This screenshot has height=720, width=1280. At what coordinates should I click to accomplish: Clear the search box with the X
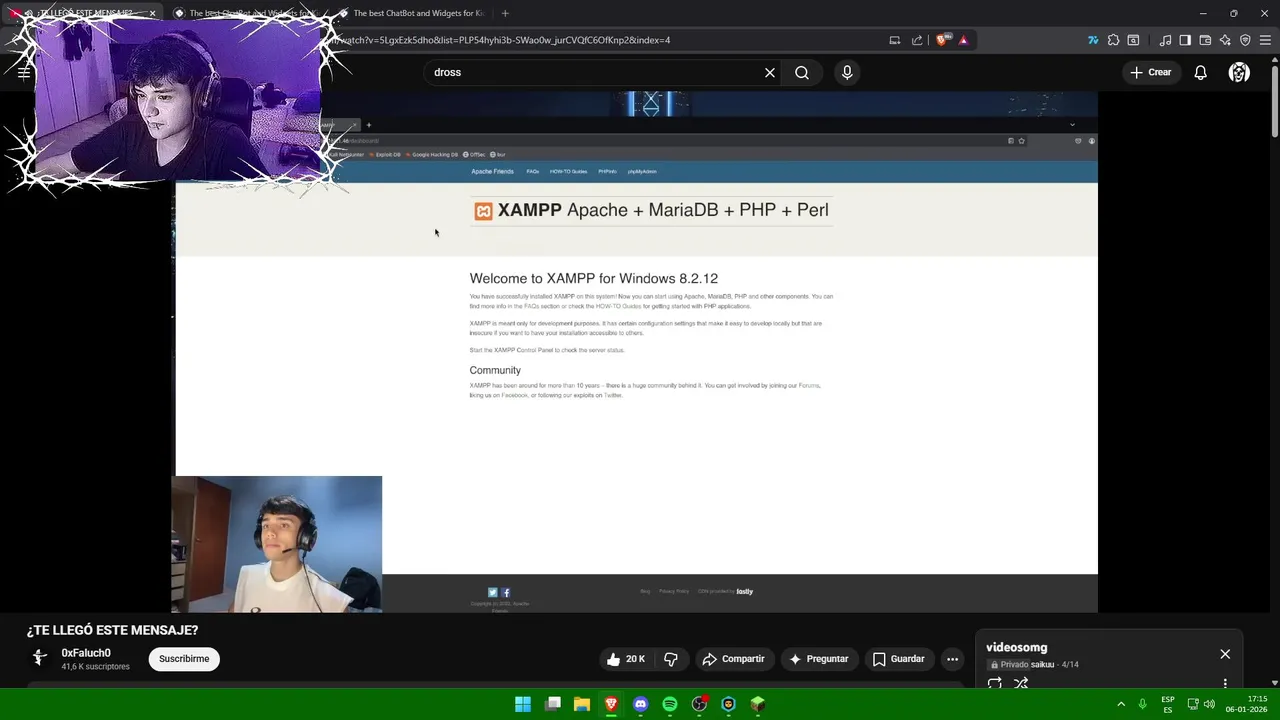coord(770,72)
